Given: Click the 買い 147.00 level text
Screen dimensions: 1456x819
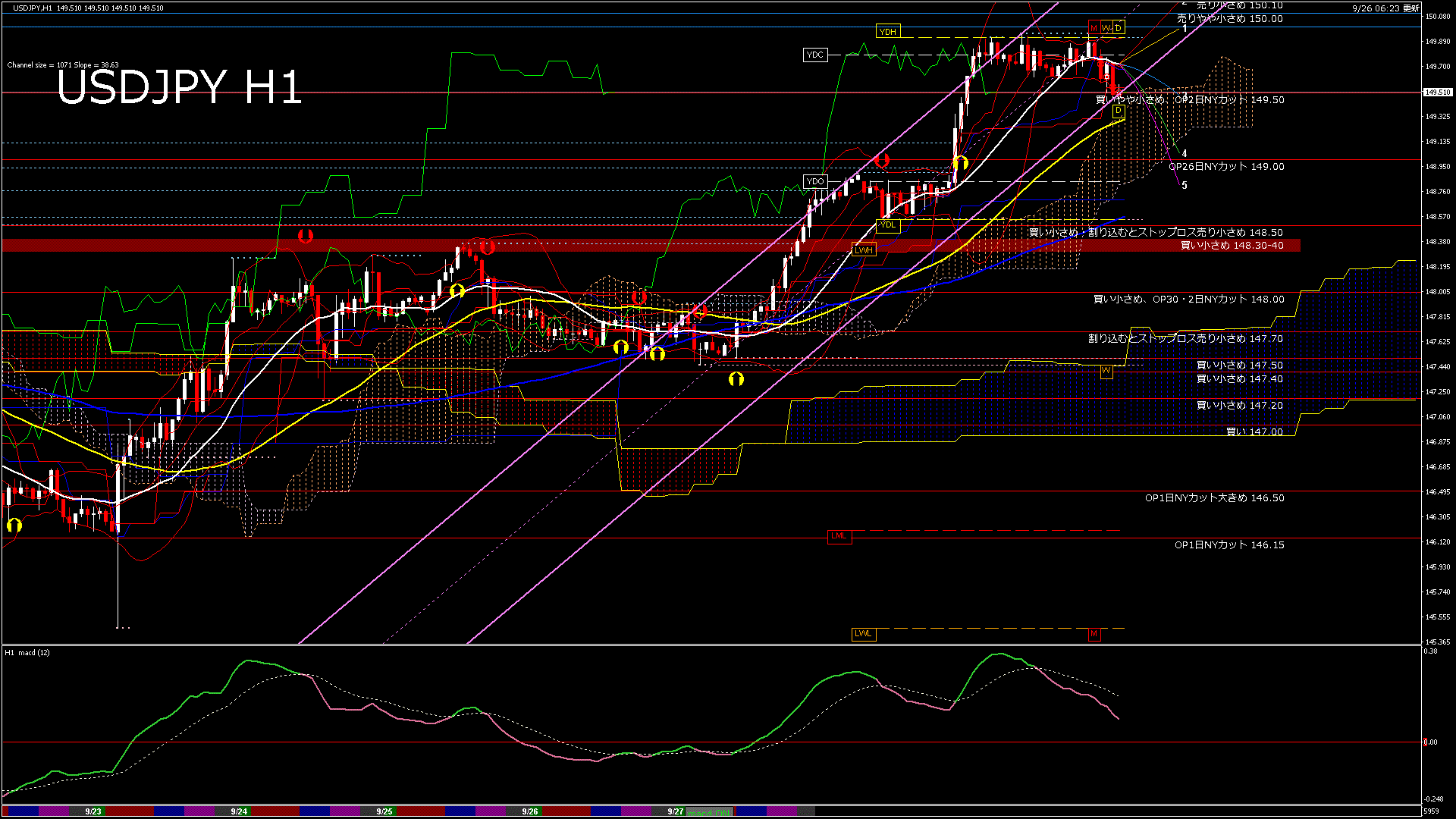Looking at the screenshot, I should (1254, 431).
